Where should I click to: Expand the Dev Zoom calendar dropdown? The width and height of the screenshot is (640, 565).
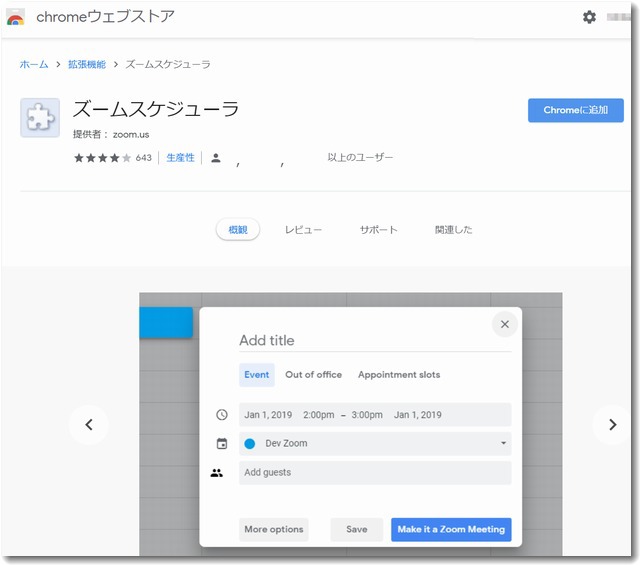(503, 443)
